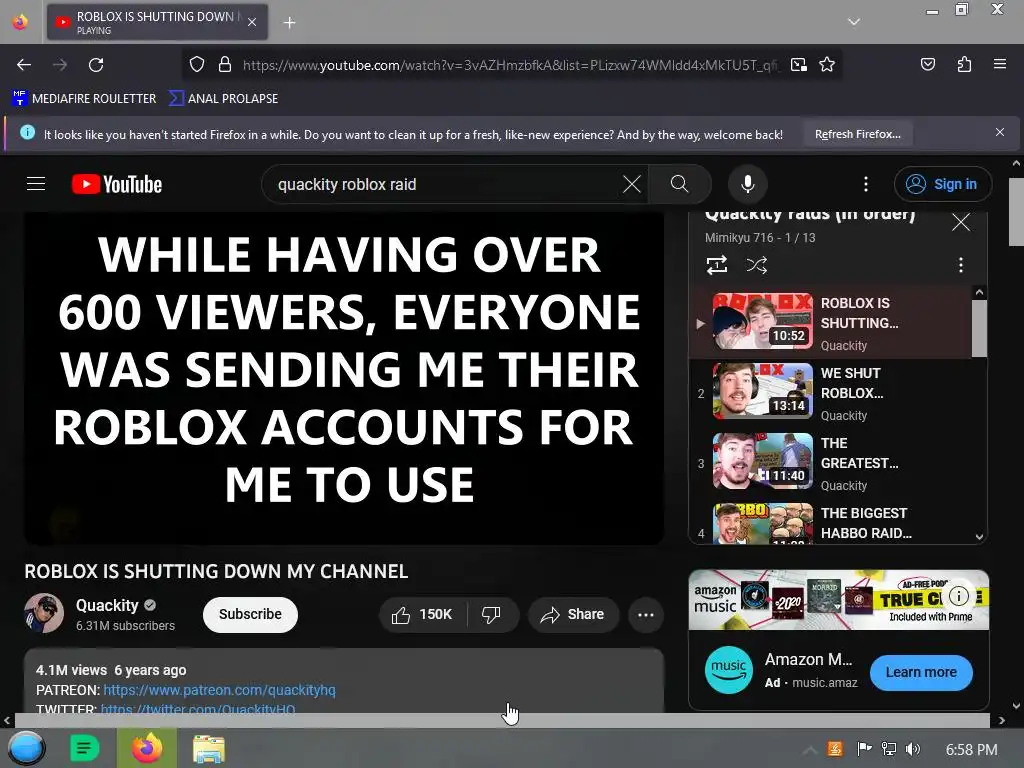Viewport: 1024px width, 768px height.
Task: Expand the list all tabs chevron
Action: click(854, 22)
